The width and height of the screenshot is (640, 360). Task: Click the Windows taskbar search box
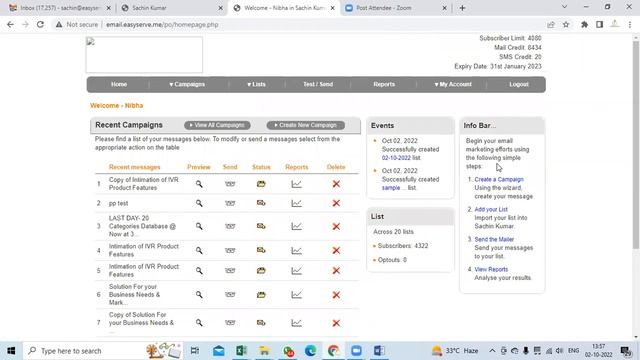click(x=103, y=351)
